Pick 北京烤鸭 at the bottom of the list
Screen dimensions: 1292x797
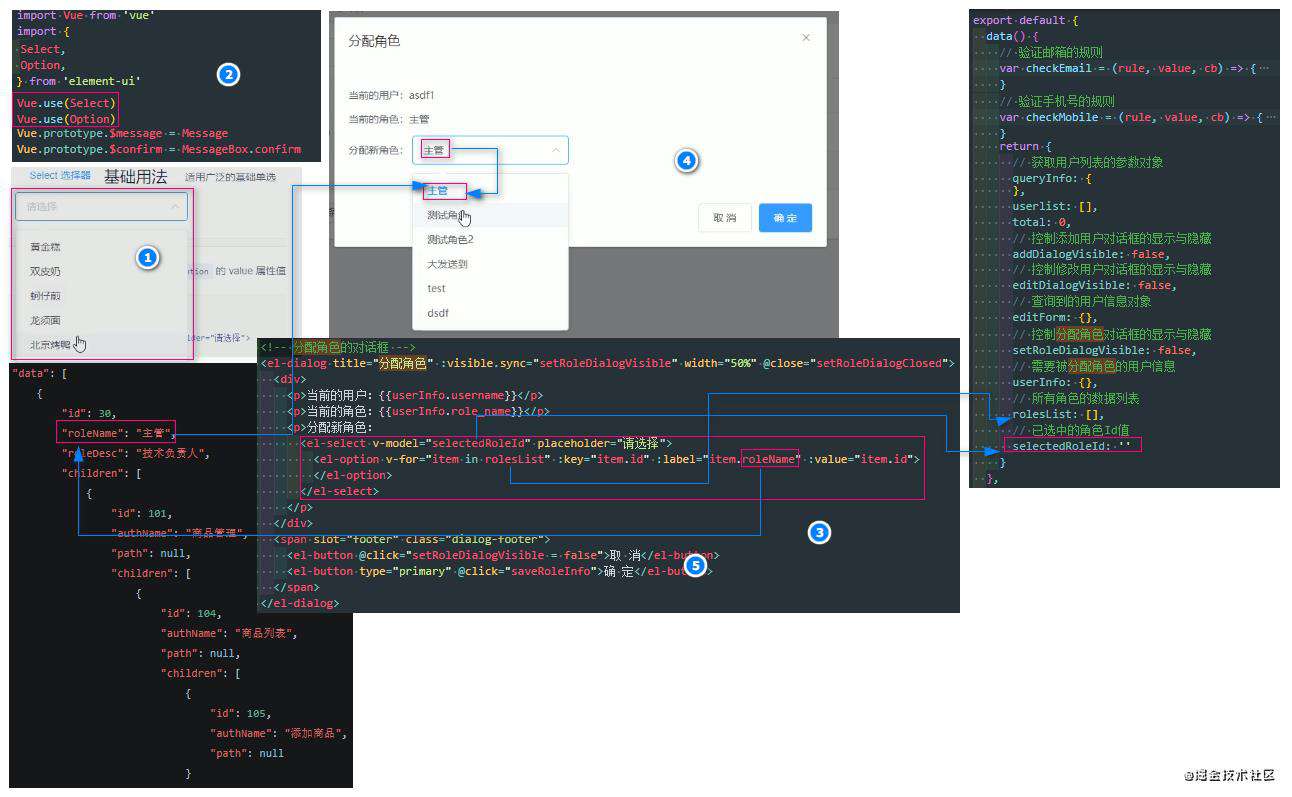50,344
